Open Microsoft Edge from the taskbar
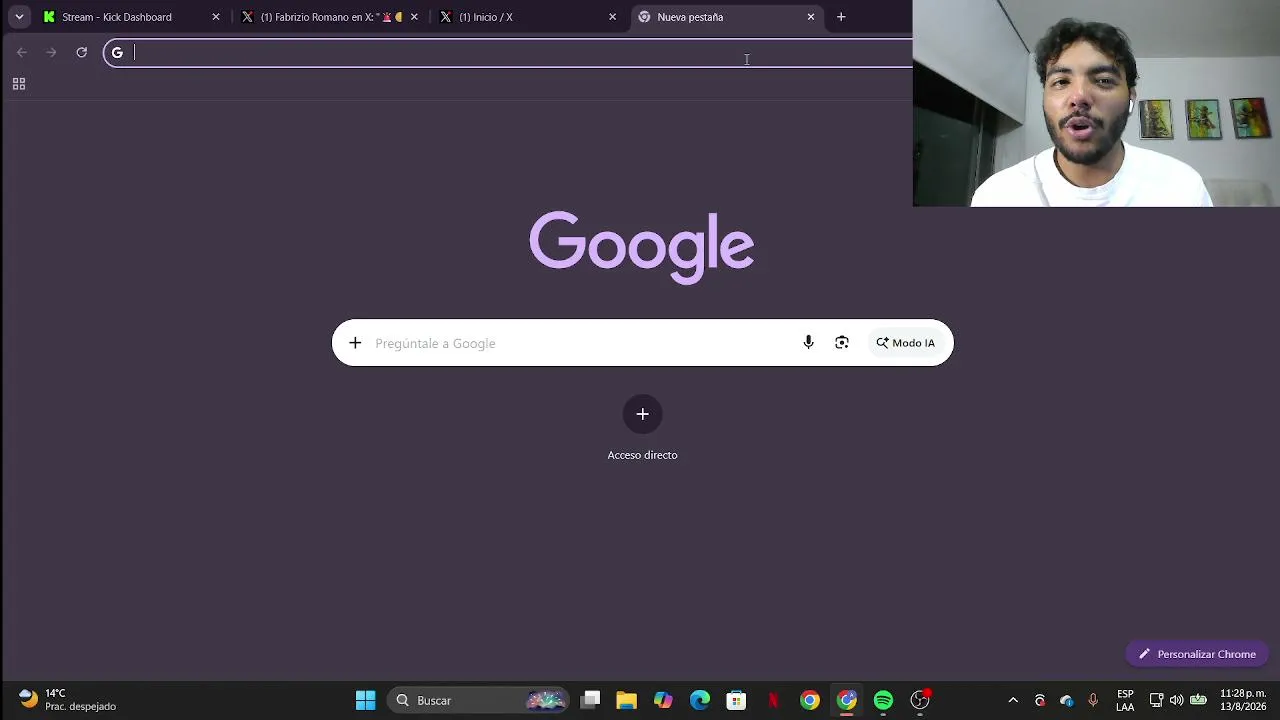The width and height of the screenshot is (1280, 720). (700, 700)
